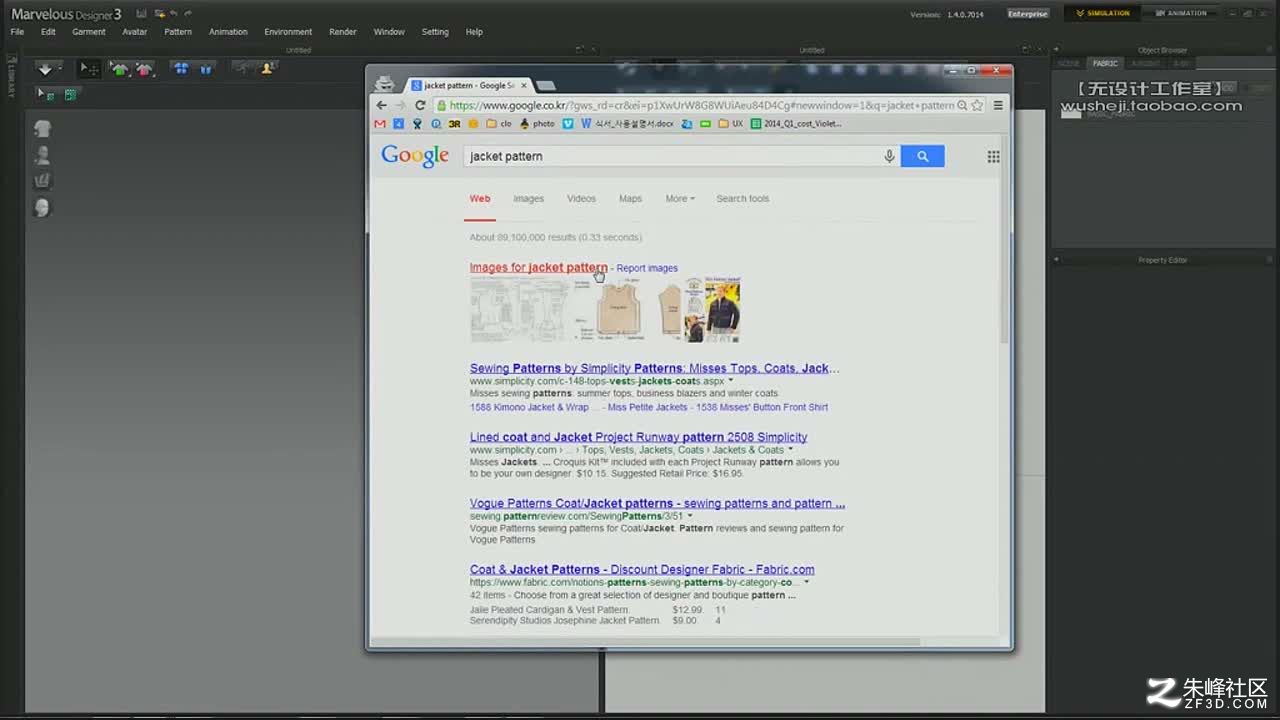Screen dimensions: 1280x720
Task: Open the Pattern menu
Action: (178, 32)
